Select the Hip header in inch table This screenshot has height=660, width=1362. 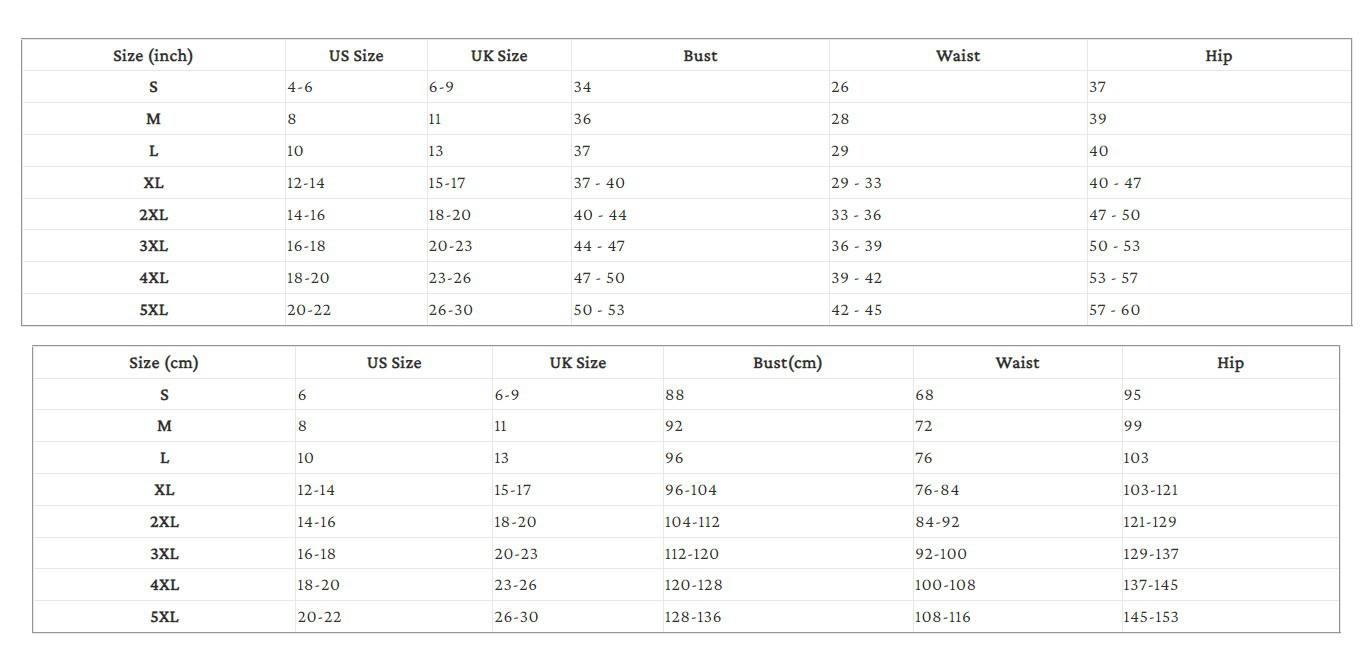tap(1218, 56)
